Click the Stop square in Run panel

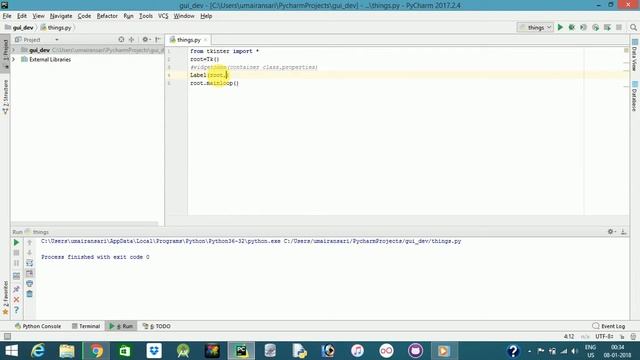(16, 253)
